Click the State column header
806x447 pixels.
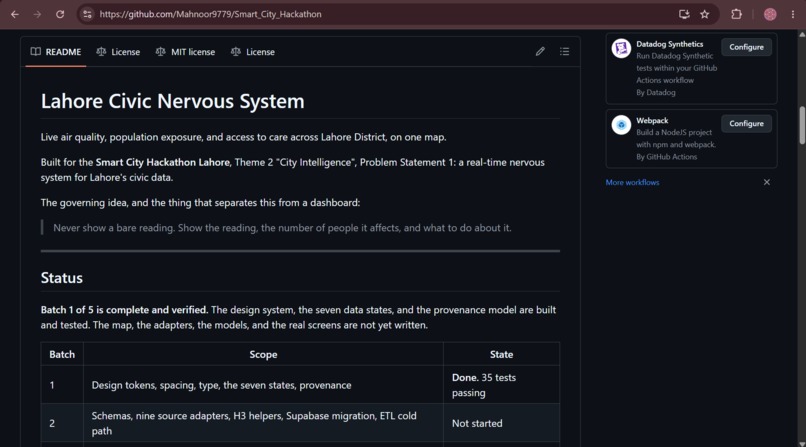point(501,355)
